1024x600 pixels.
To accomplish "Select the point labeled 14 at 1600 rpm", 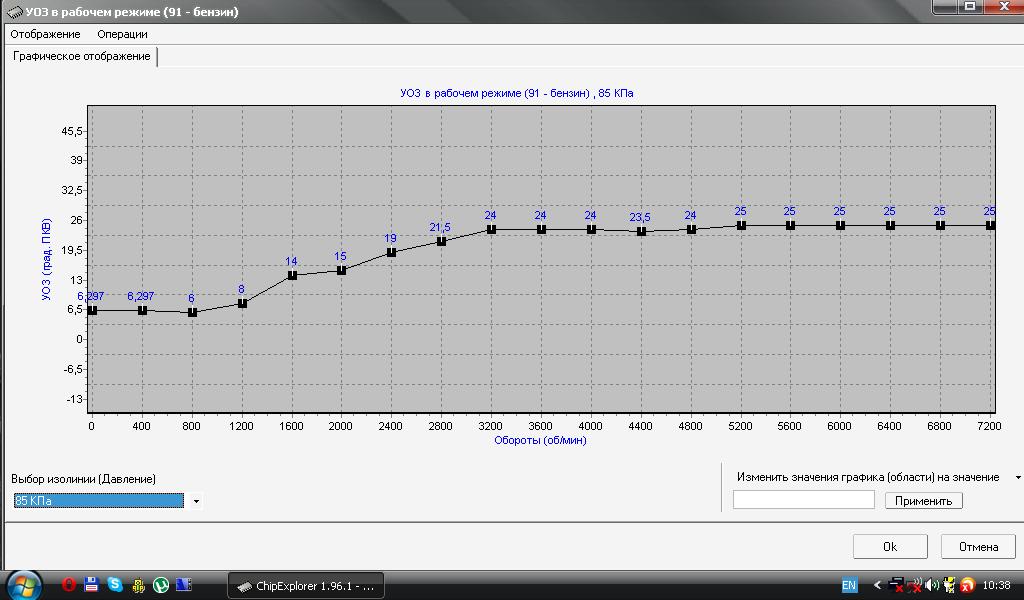I will click(x=292, y=276).
